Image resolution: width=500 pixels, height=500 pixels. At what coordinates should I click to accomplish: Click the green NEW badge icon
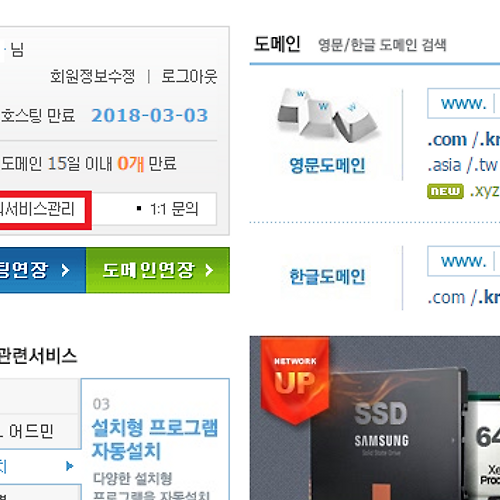[445, 191]
